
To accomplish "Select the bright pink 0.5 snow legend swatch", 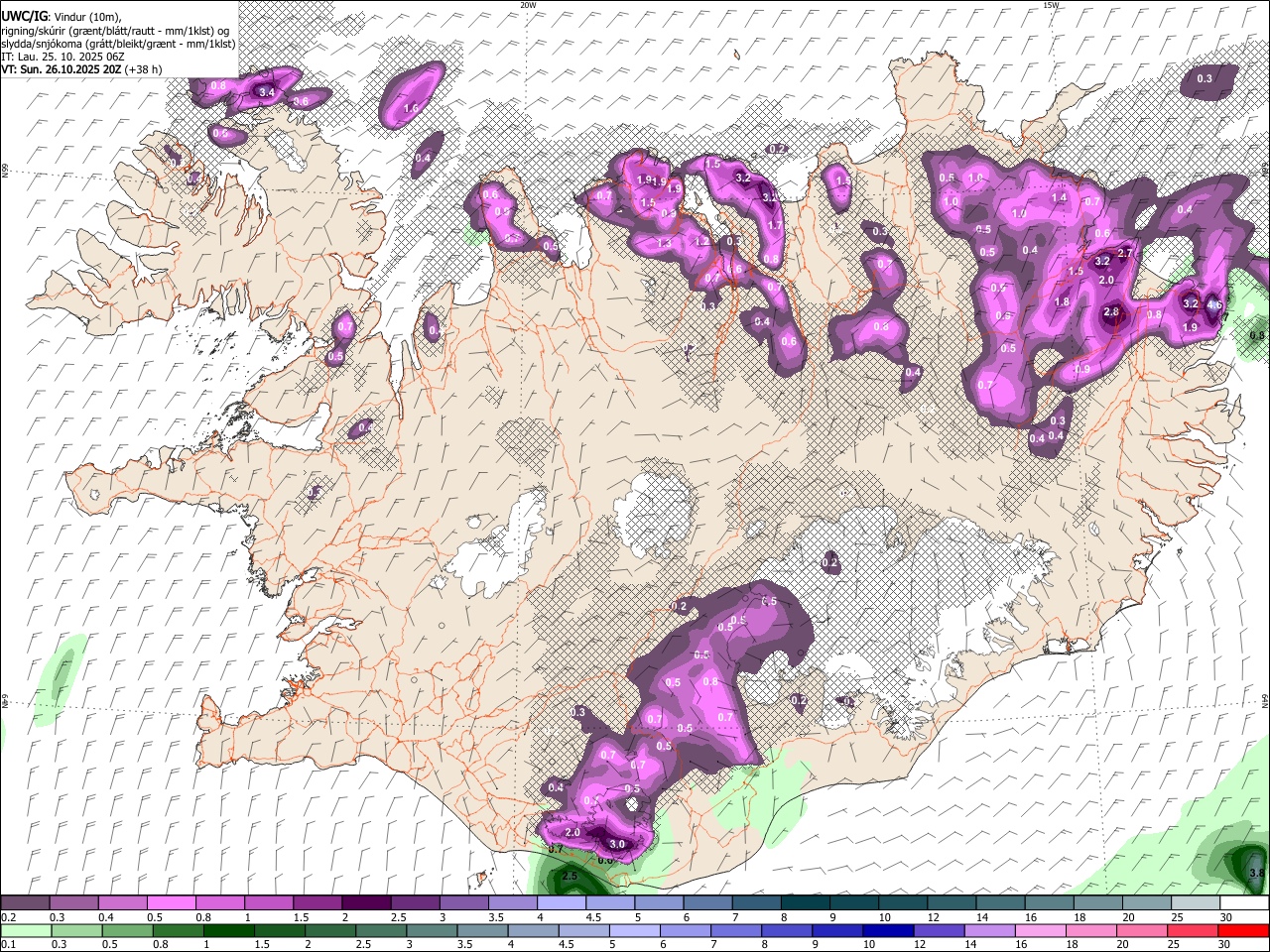I will click(x=171, y=903).
